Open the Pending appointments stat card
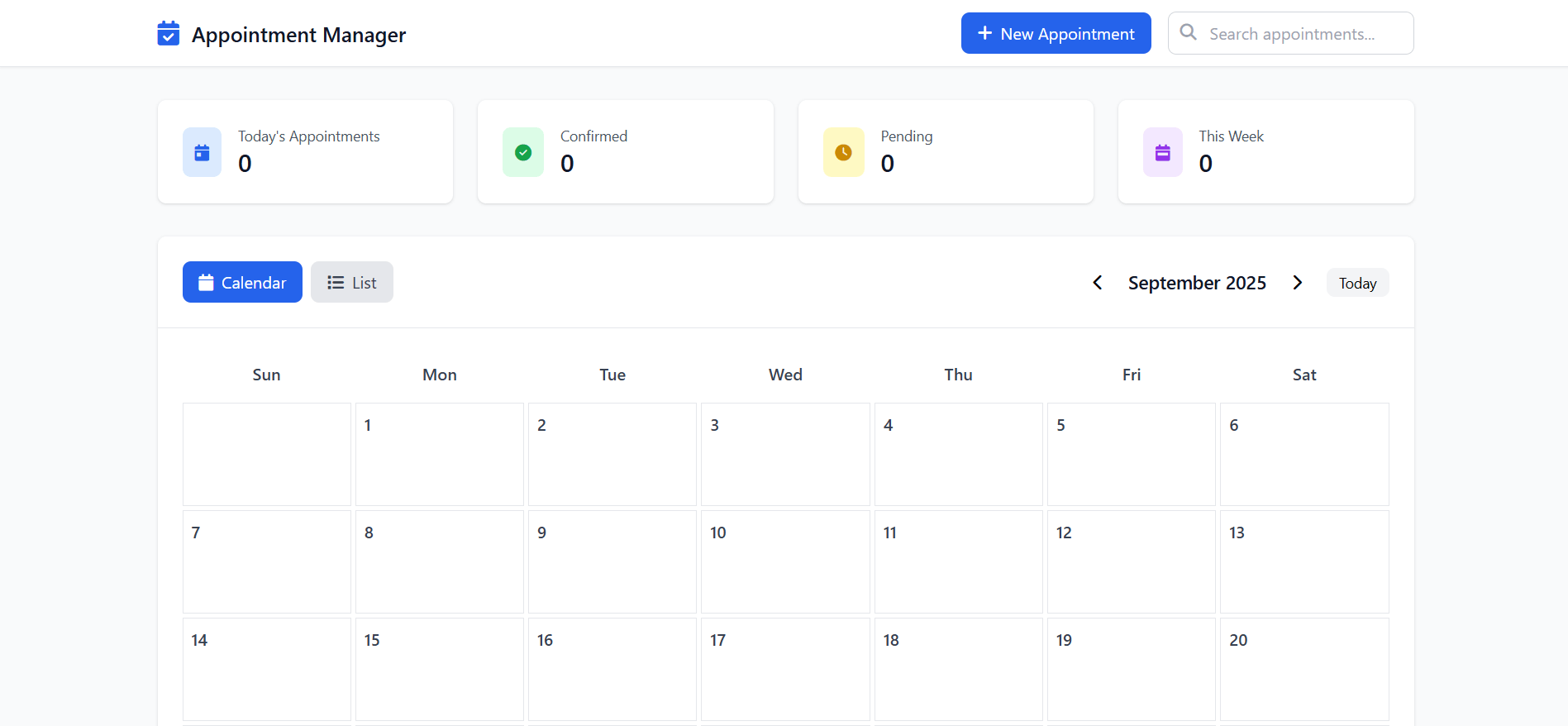 click(x=946, y=152)
